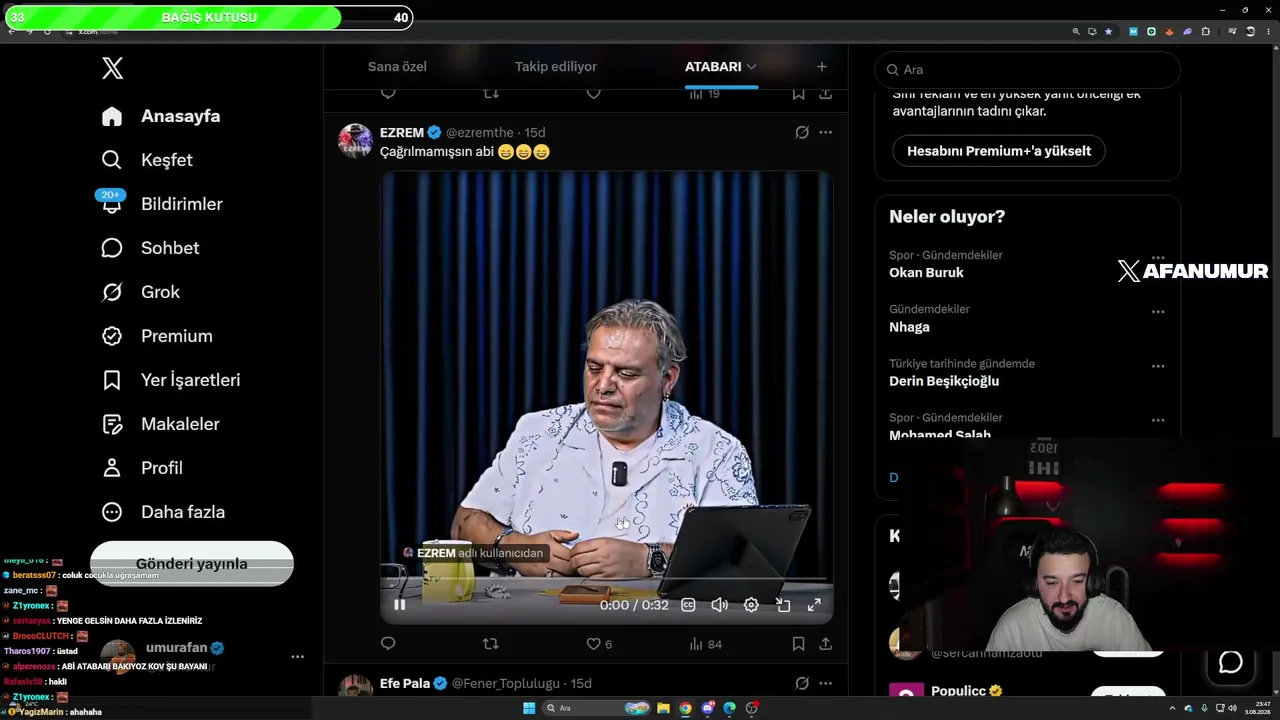This screenshot has height=720, width=1280.
Task: Click the Windows taskbar search box
Action: click(x=597, y=708)
